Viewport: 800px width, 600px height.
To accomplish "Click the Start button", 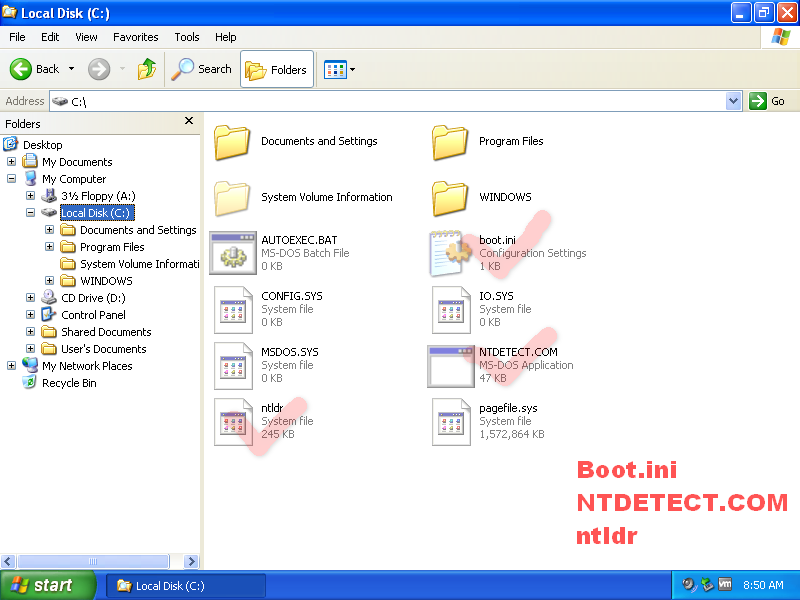I will (48, 585).
